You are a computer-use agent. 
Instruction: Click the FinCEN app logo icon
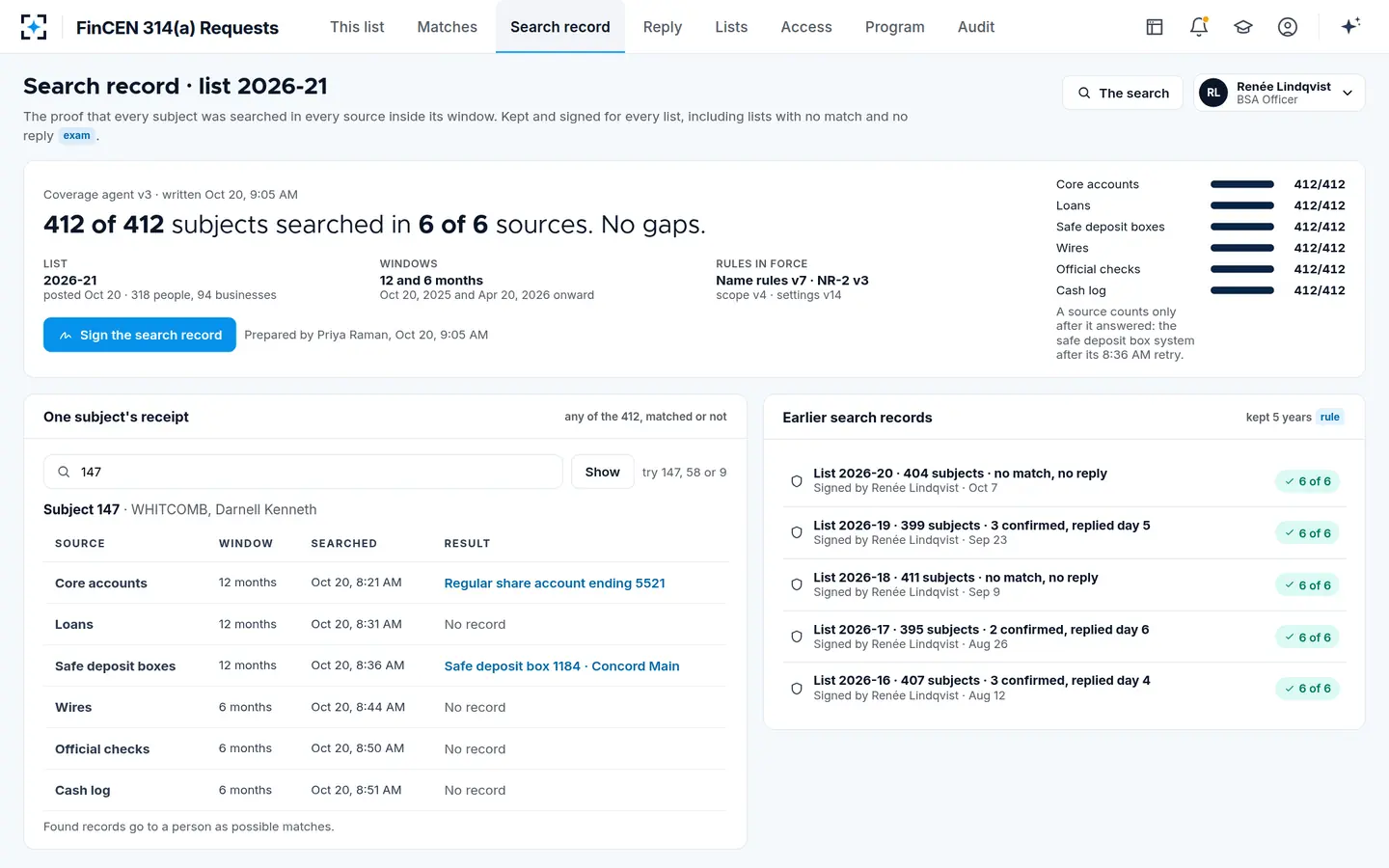tap(34, 27)
